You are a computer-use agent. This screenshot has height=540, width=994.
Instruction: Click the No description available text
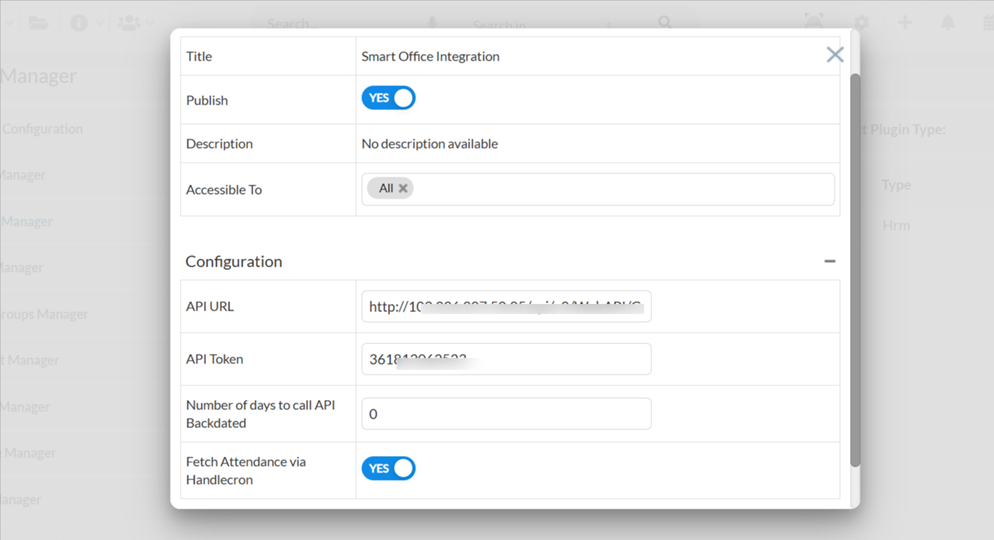click(x=430, y=144)
